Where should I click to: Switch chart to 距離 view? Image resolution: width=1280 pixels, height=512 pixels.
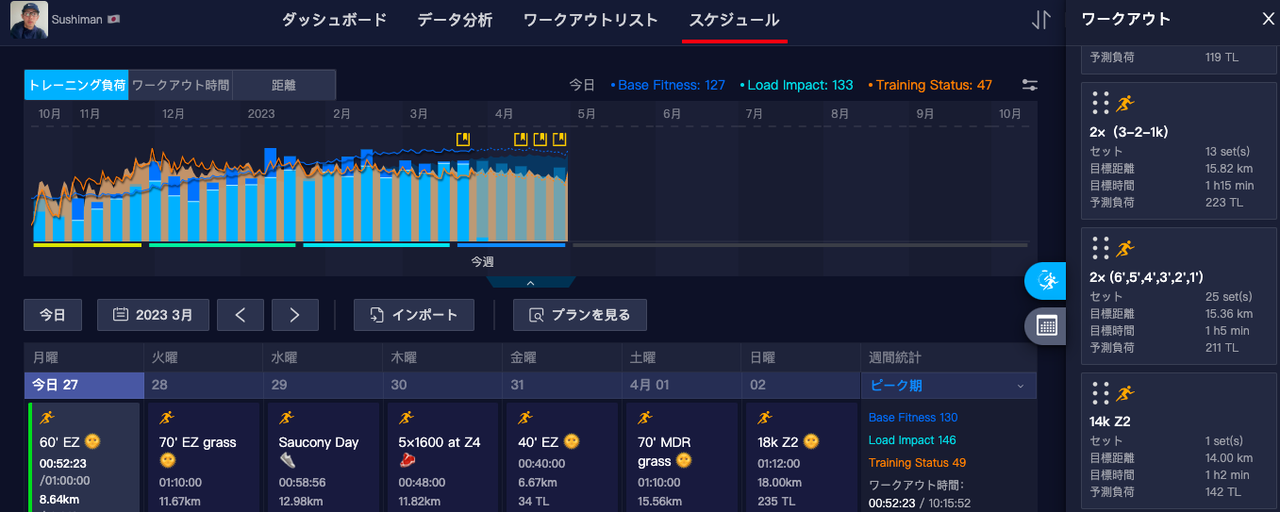tap(284, 85)
